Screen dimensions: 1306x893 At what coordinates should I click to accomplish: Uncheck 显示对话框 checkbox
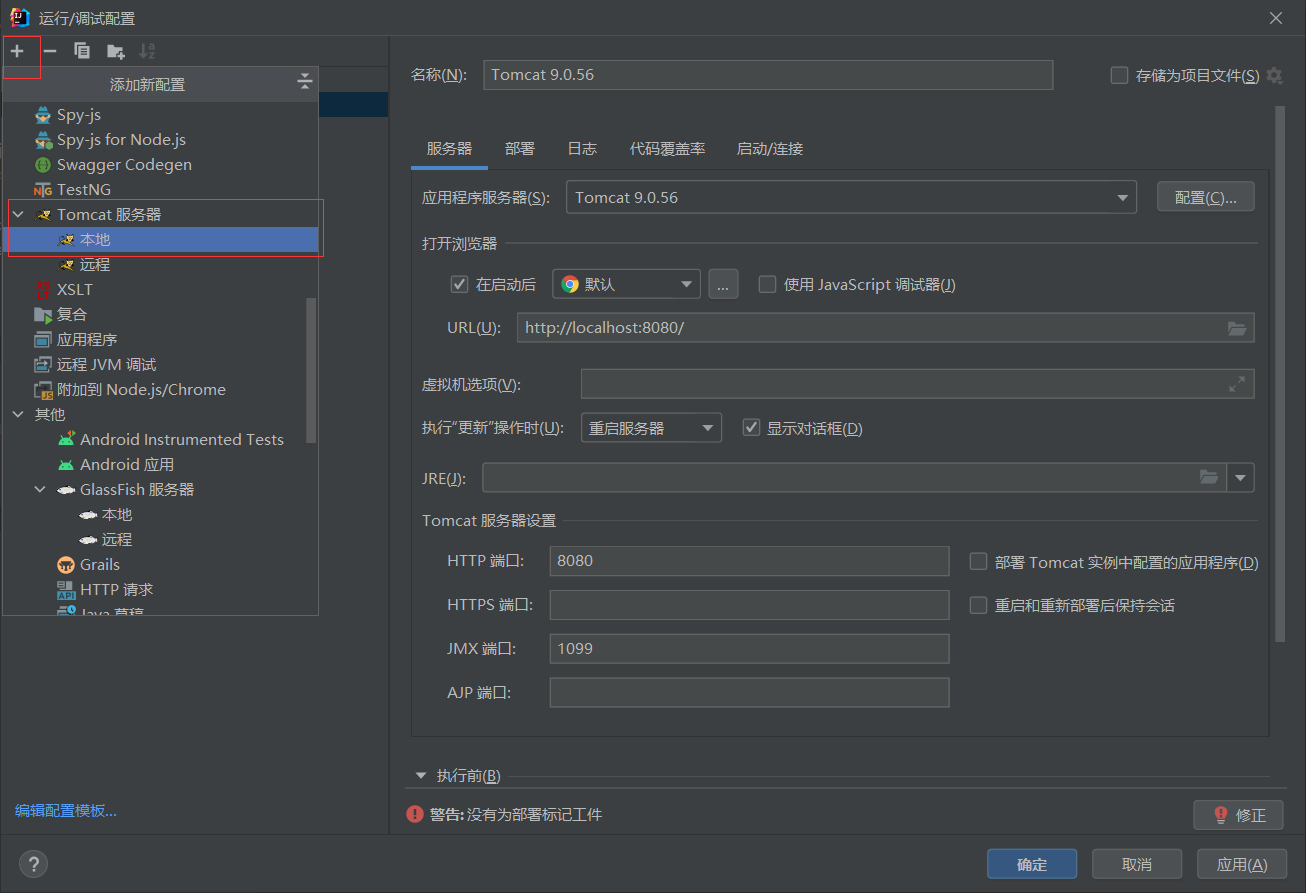pos(751,428)
